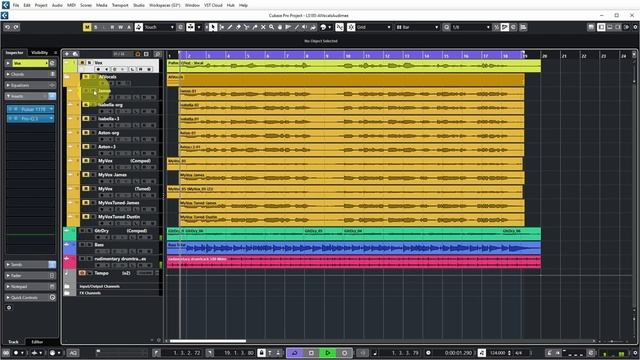
Task: Mute the Isabella-org track
Action: (x=86, y=105)
